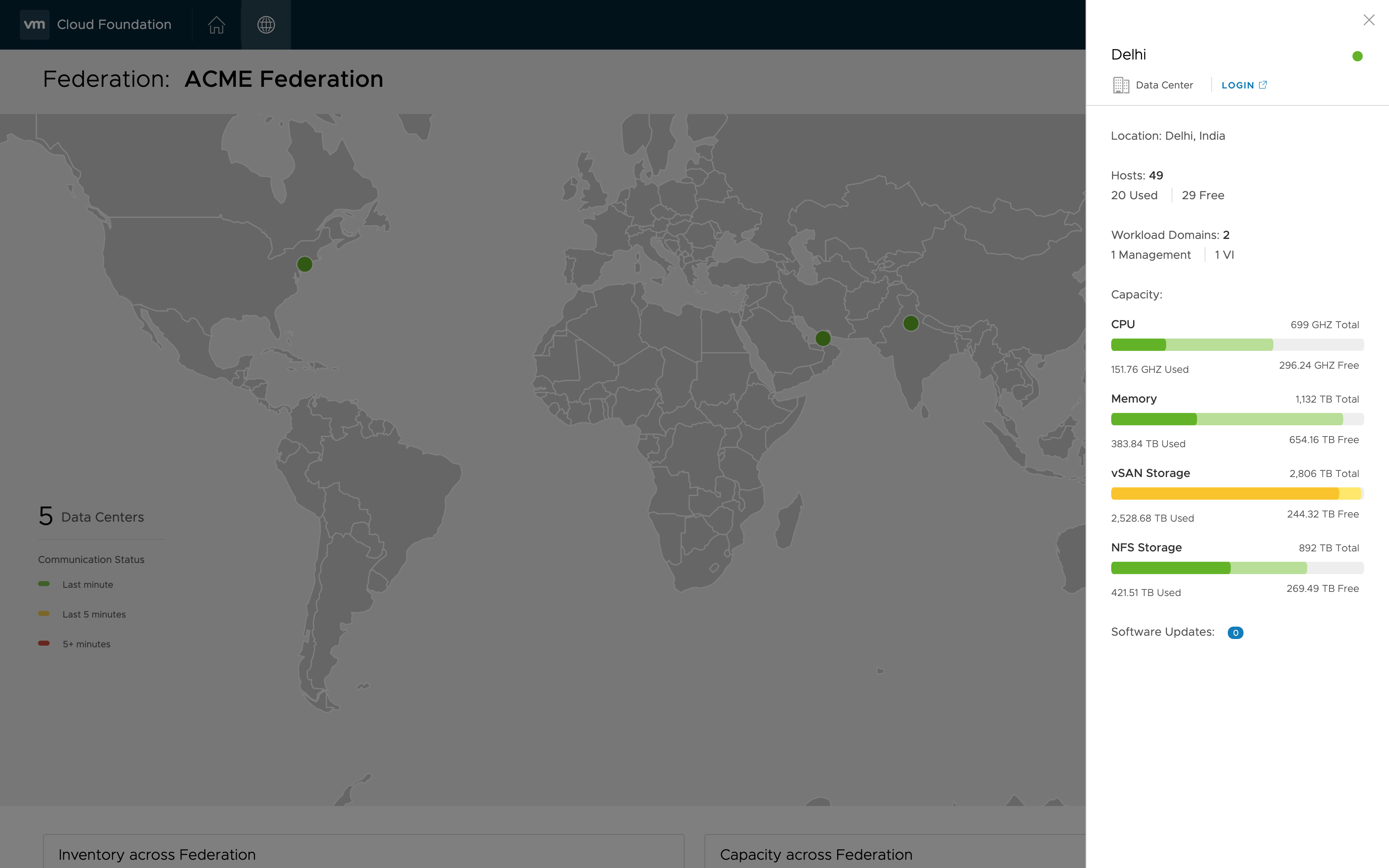Click the 1 VI domain value
The width and height of the screenshot is (1389, 868).
point(1224,255)
